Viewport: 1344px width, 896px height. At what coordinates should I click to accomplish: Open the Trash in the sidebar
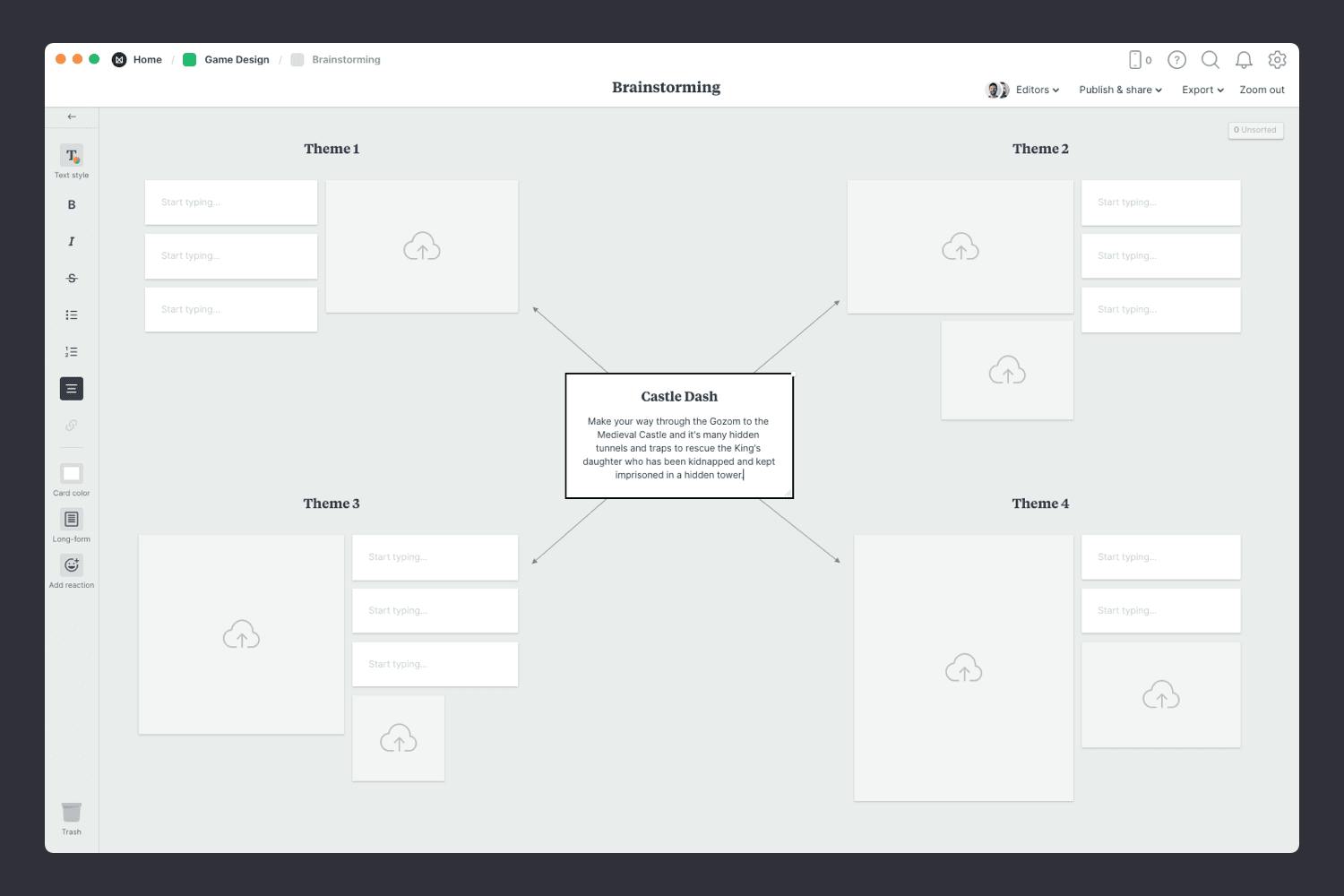(x=71, y=812)
